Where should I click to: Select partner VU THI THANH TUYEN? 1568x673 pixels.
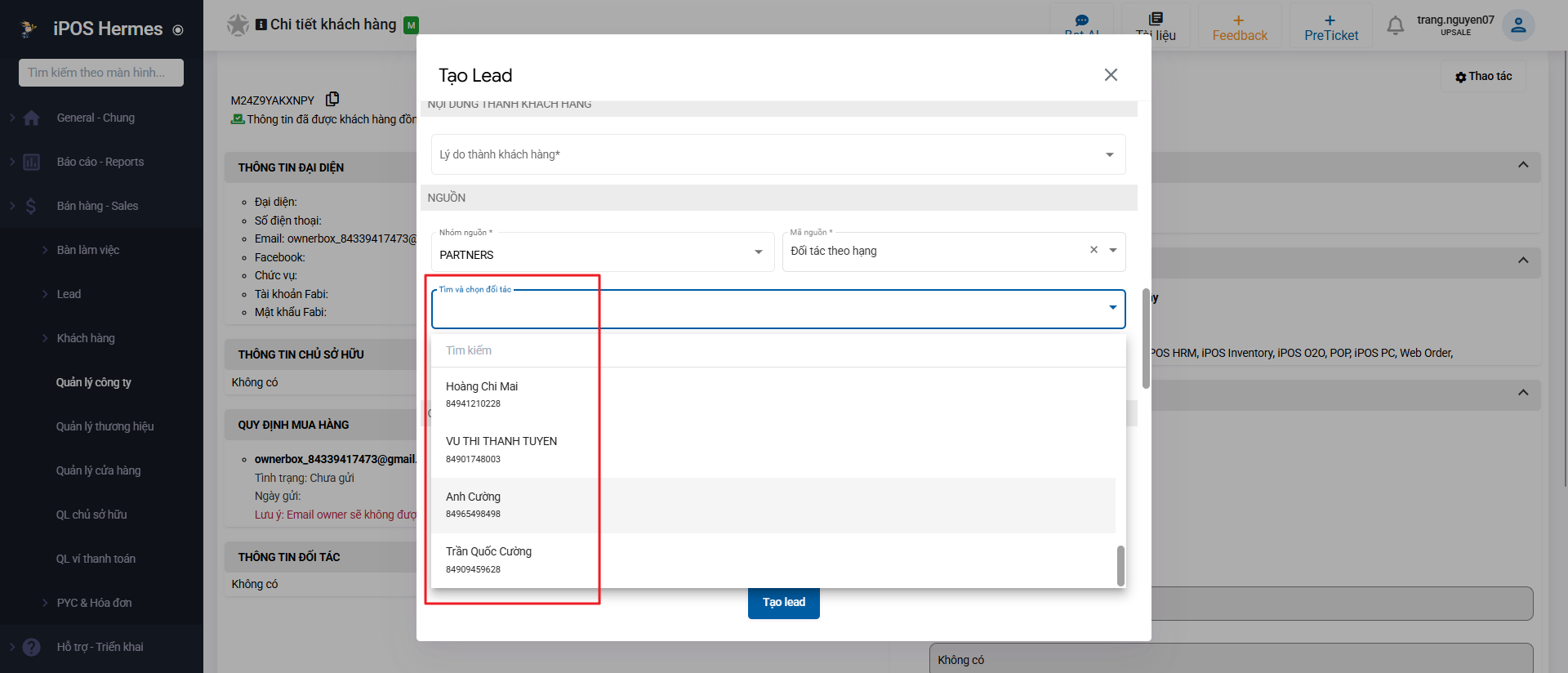773,450
